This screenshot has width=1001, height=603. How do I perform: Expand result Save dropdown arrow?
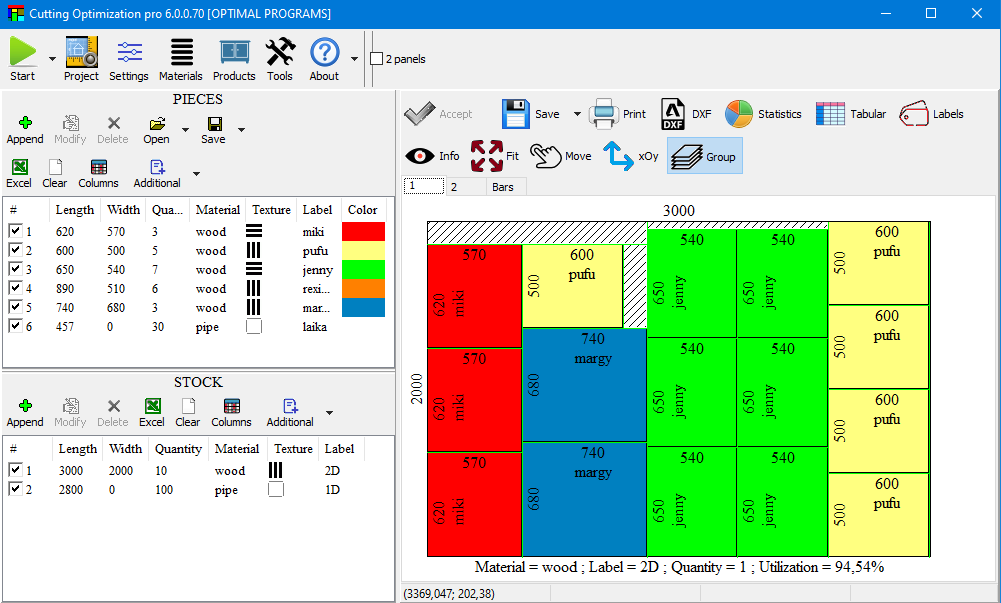[x=577, y=114]
